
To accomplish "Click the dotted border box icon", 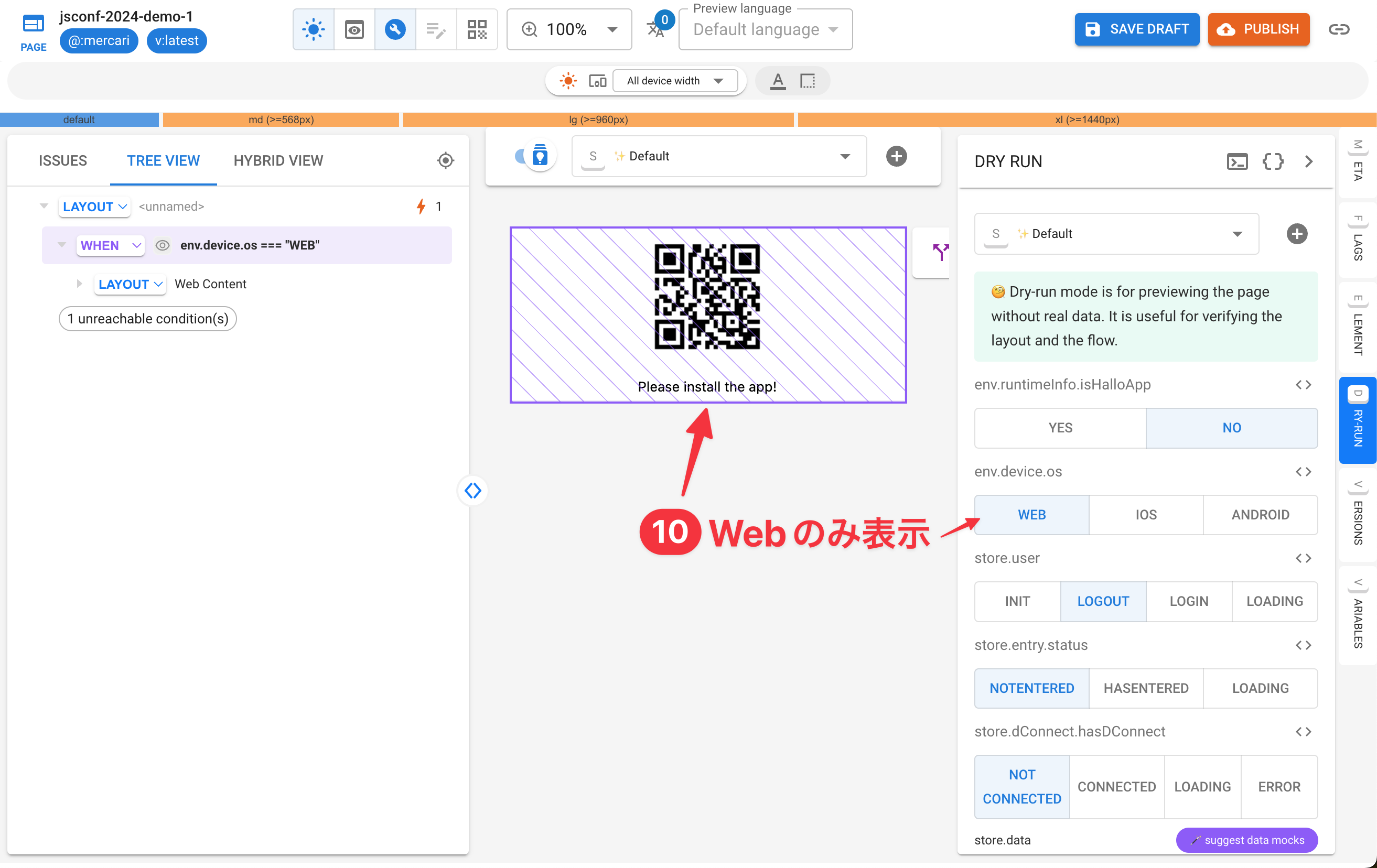I will 808,81.
